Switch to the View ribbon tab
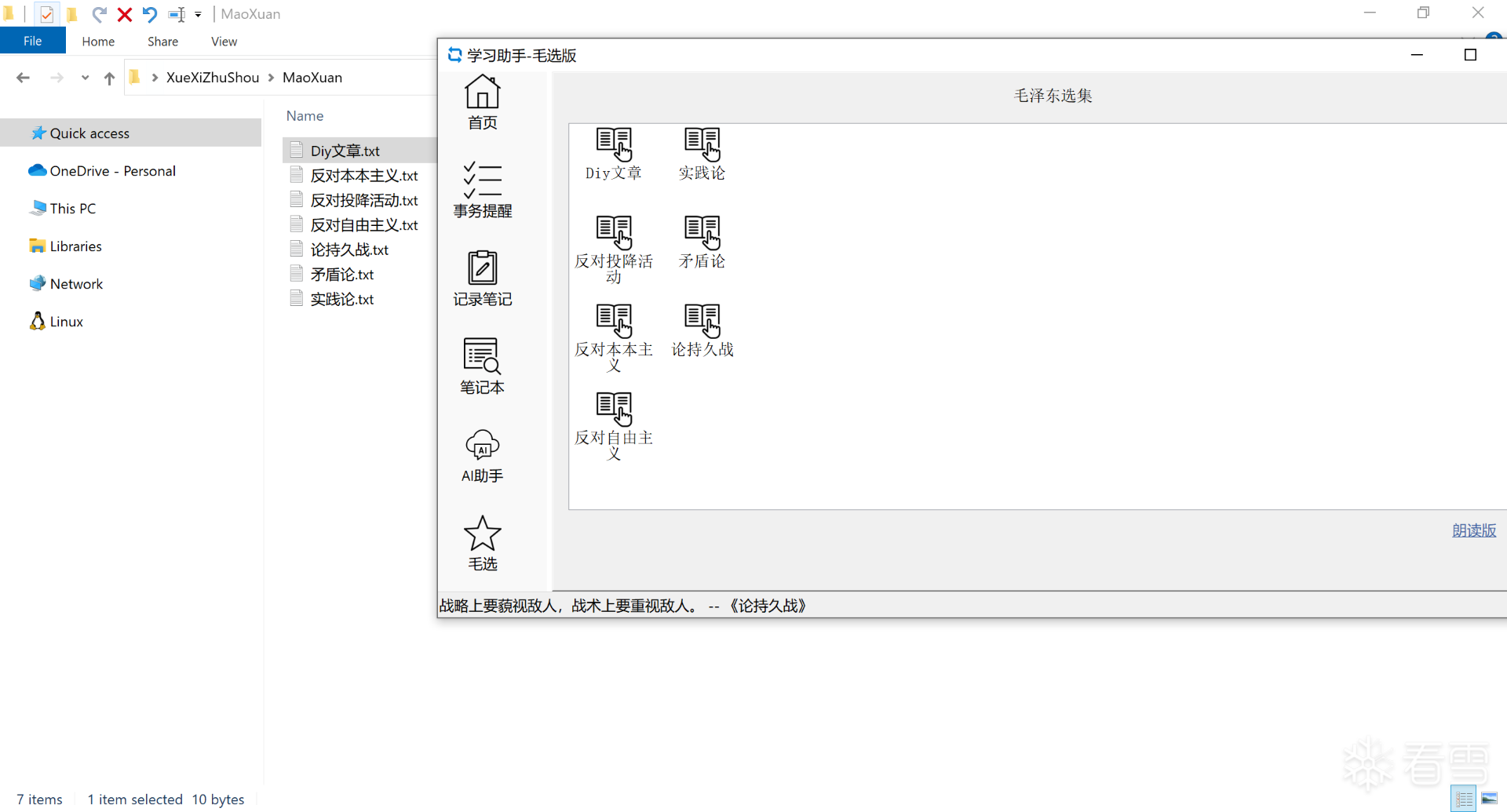Screen dimensions: 1507x812 click(x=224, y=42)
